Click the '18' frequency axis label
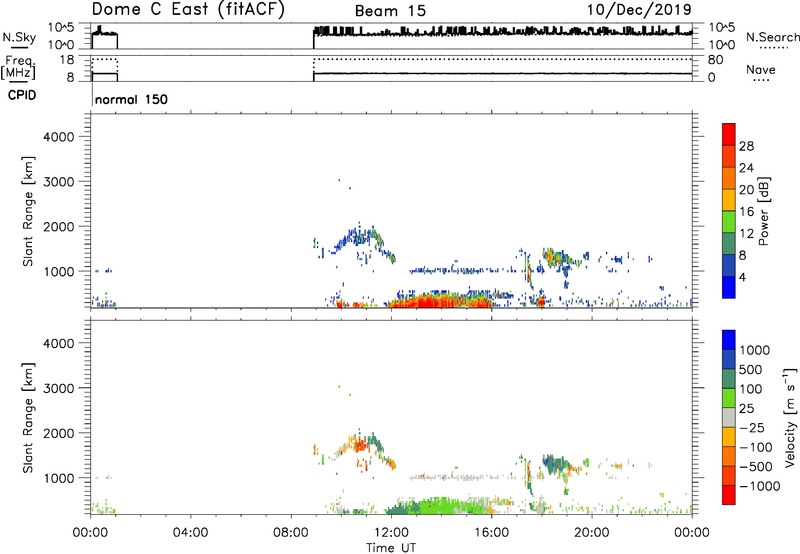The image size is (800, 554). (67, 60)
